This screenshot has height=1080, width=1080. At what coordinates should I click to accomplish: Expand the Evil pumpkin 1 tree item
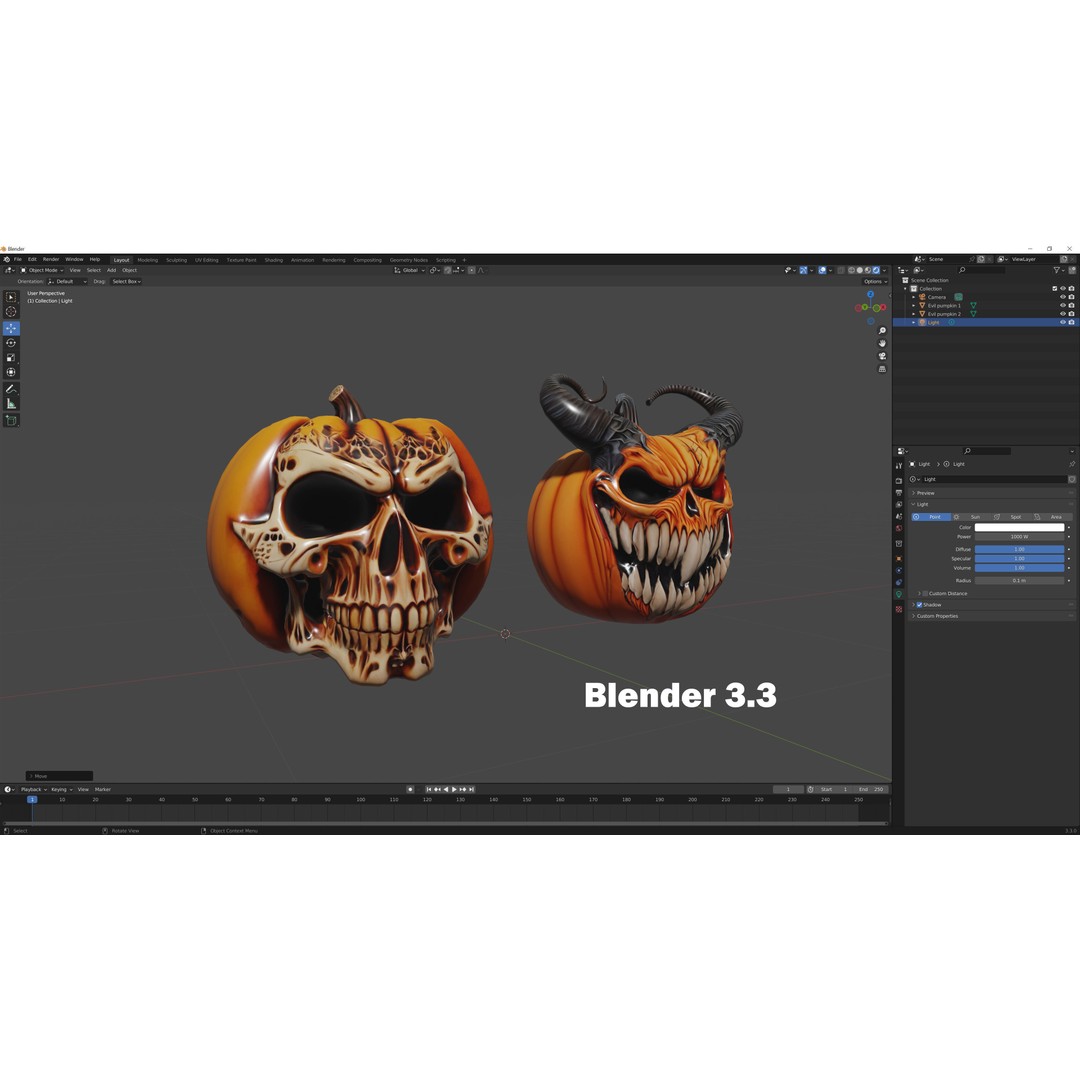pyautogui.click(x=914, y=305)
